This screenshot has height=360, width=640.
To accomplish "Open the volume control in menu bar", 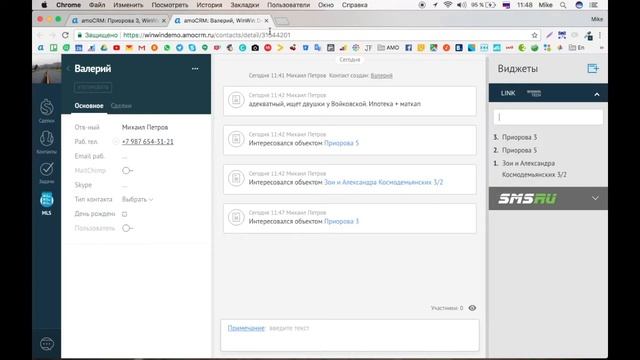I will click(x=461, y=5).
